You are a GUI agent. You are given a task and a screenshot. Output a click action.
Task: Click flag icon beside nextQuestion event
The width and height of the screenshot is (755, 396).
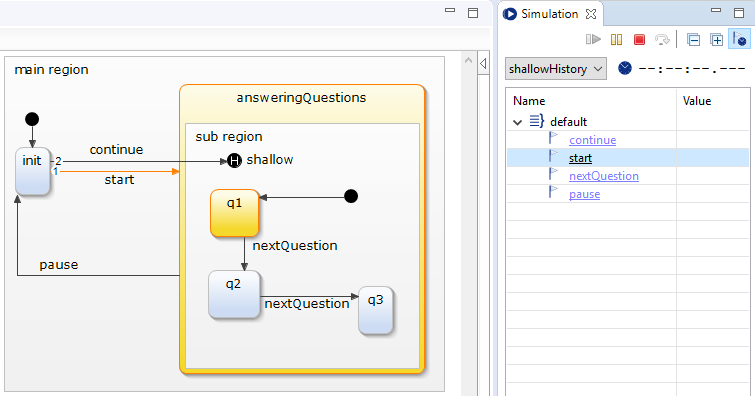click(x=553, y=174)
